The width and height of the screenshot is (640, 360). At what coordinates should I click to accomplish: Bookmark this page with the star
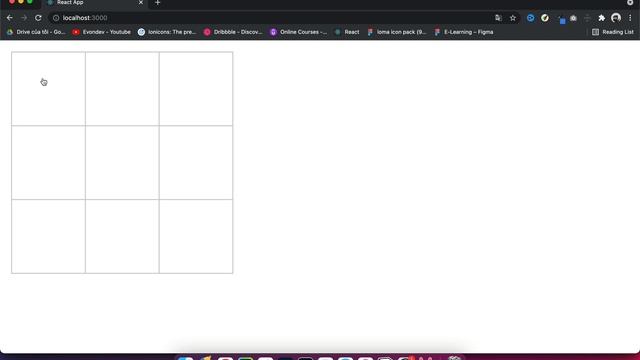point(513,18)
